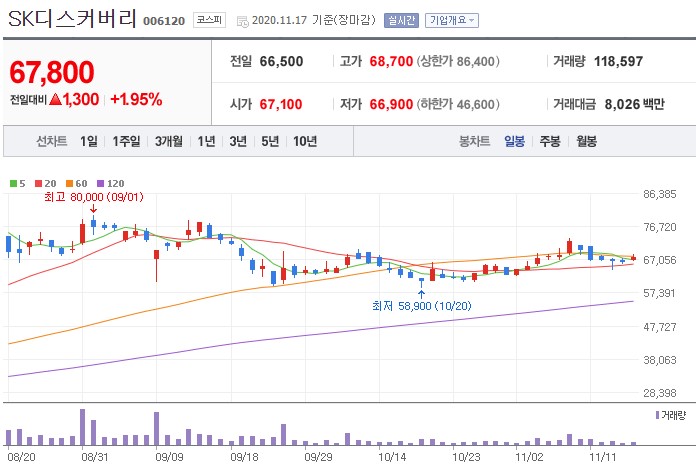
Task: Click the 최고 80,000 (09/01) annotation
Action: [x=94, y=197]
